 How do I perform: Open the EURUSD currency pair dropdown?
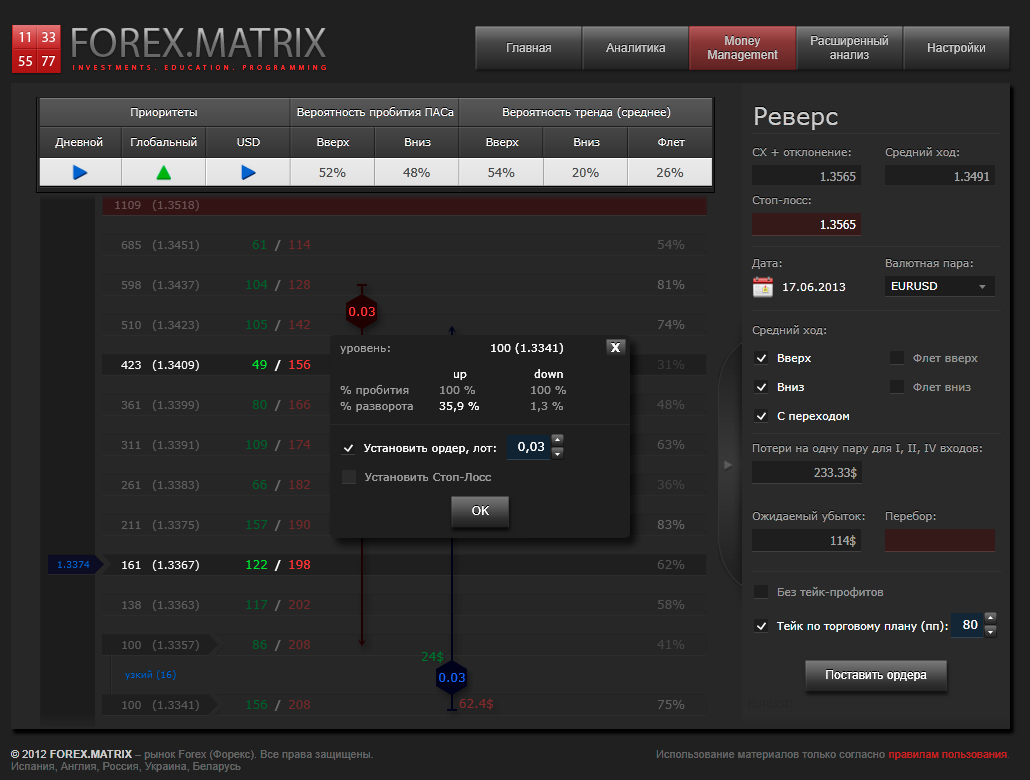939,287
